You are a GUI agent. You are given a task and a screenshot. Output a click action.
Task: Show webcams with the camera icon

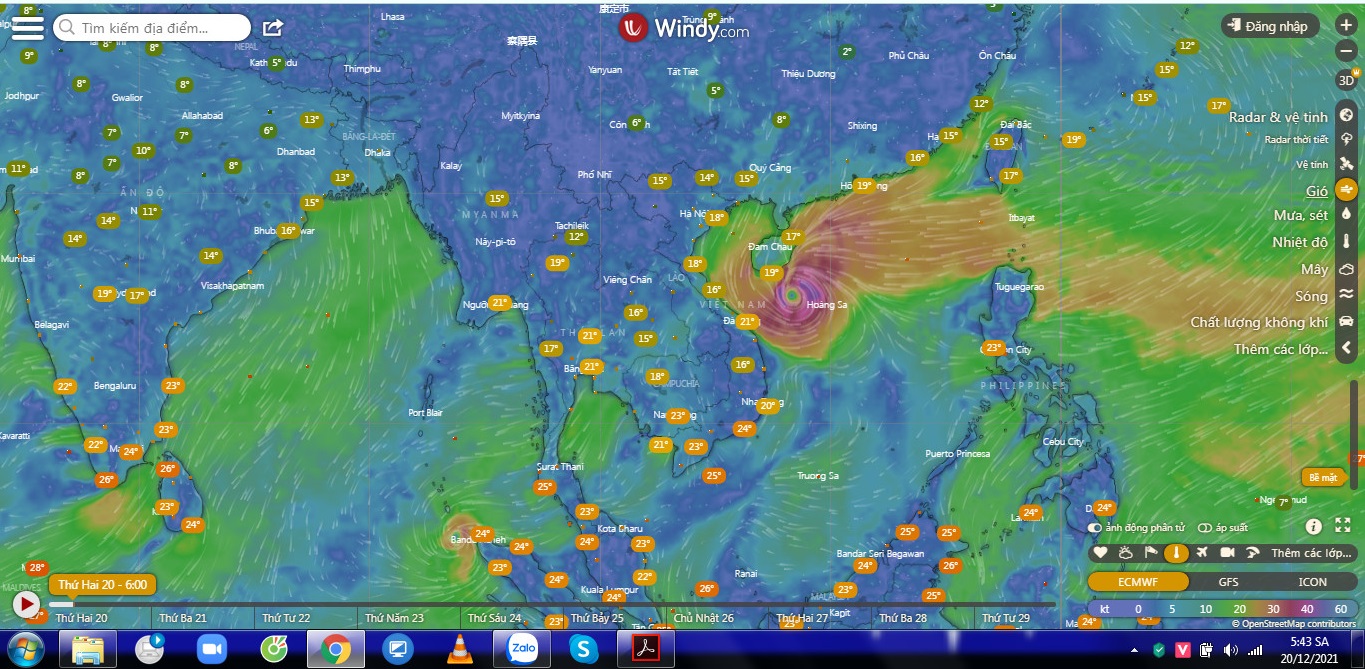pyautogui.click(x=1227, y=553)
